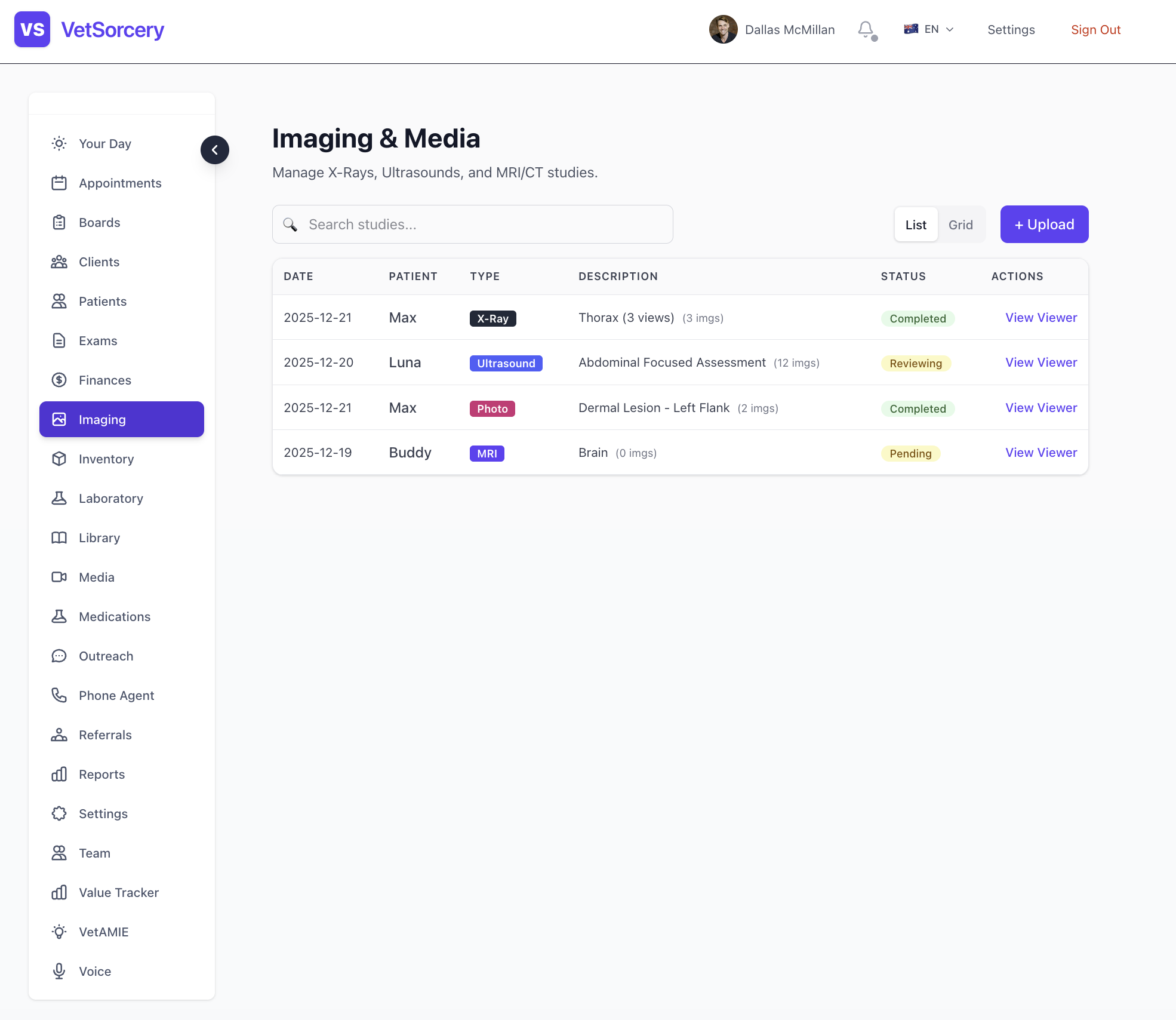Open View Viewer for Buddy's MRI
The image size is (1176, 1020).
(1041, 453)
